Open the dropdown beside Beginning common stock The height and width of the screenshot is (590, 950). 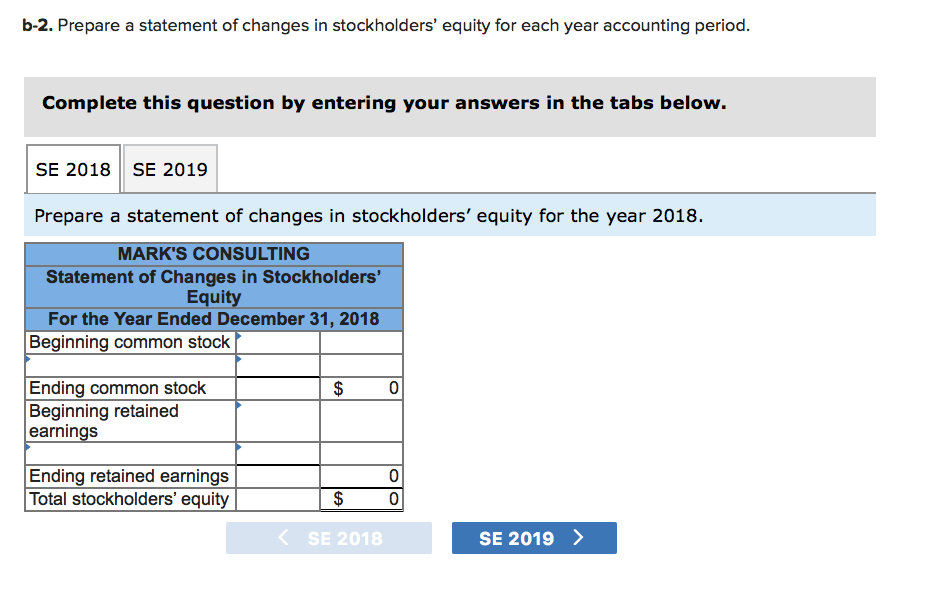point(239,335)
